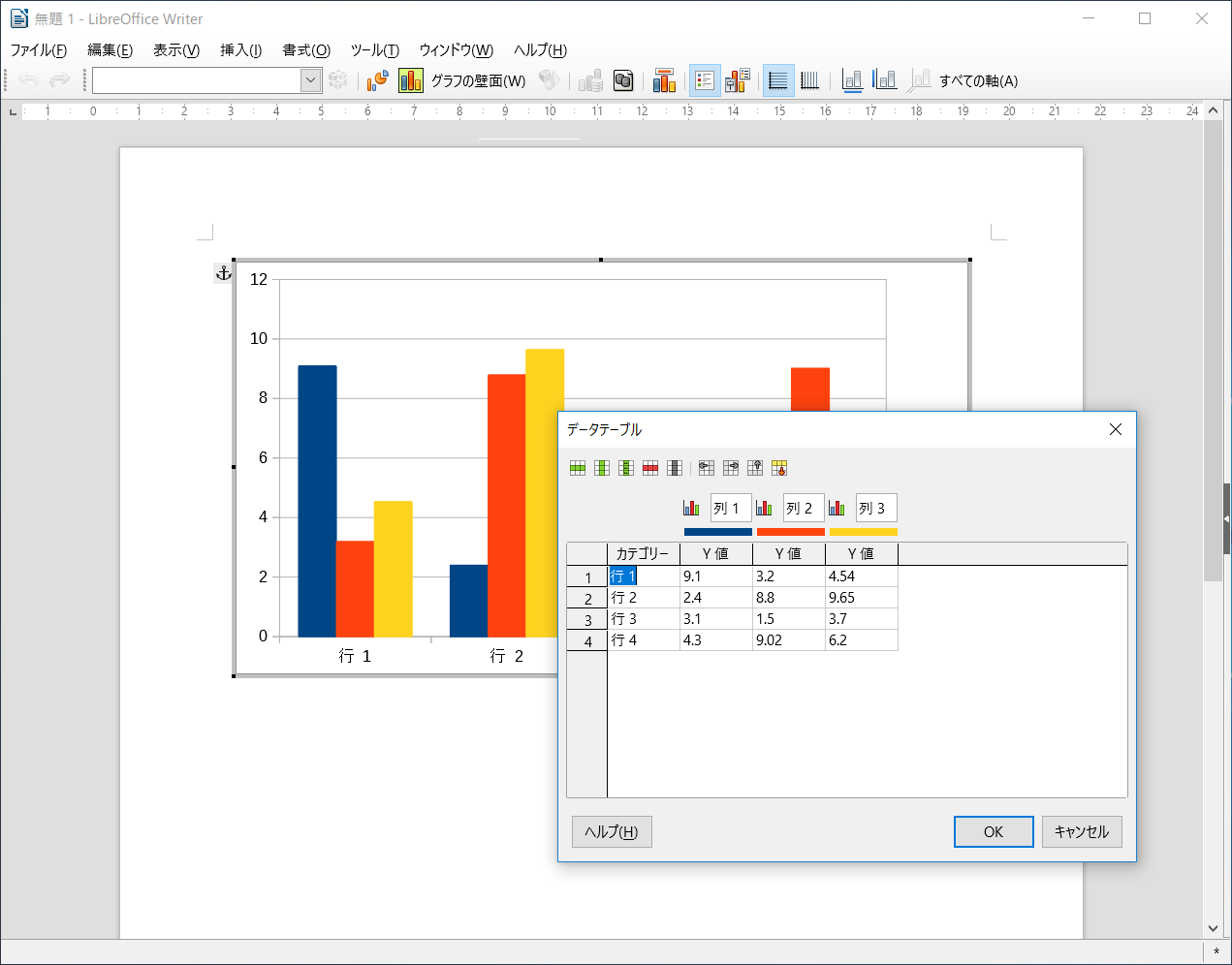Select the cell with value 9.65
The width and height of the screenshot is (1232, 965).
point(862,598)
